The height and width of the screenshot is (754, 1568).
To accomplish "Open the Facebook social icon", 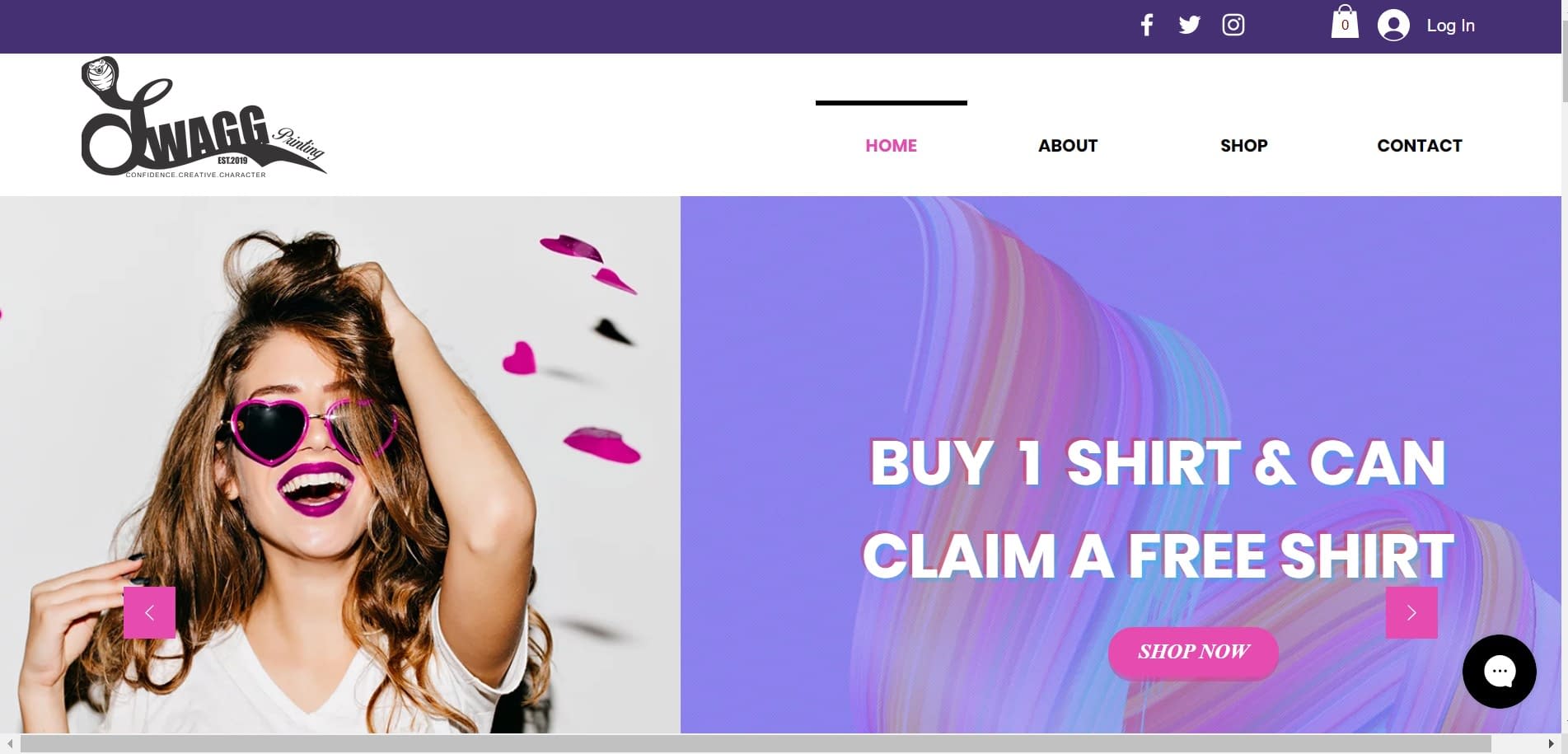I will [x=1146, y=25].
